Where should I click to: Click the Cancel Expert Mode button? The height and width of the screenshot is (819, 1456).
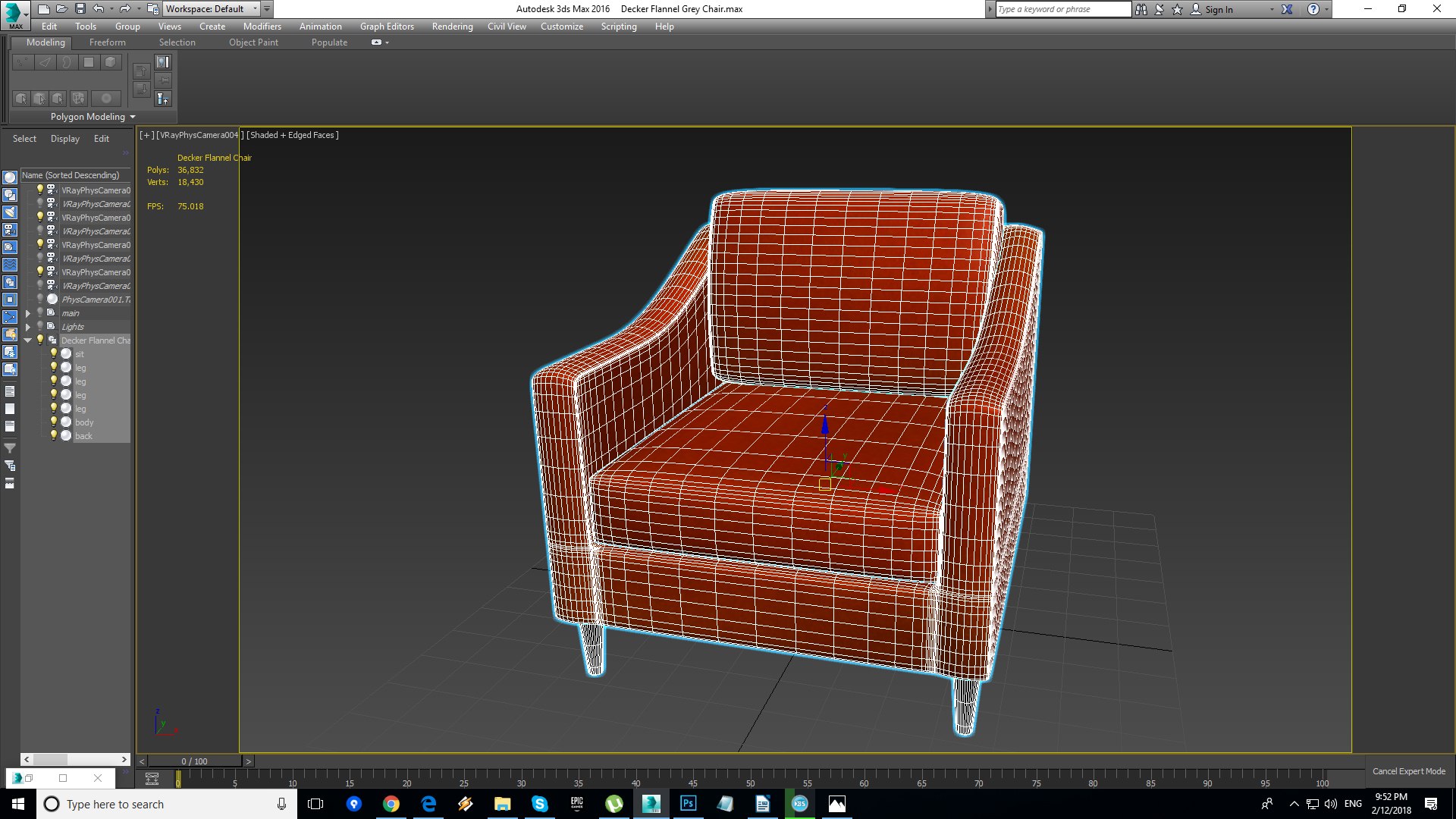tap(1408, 771)
